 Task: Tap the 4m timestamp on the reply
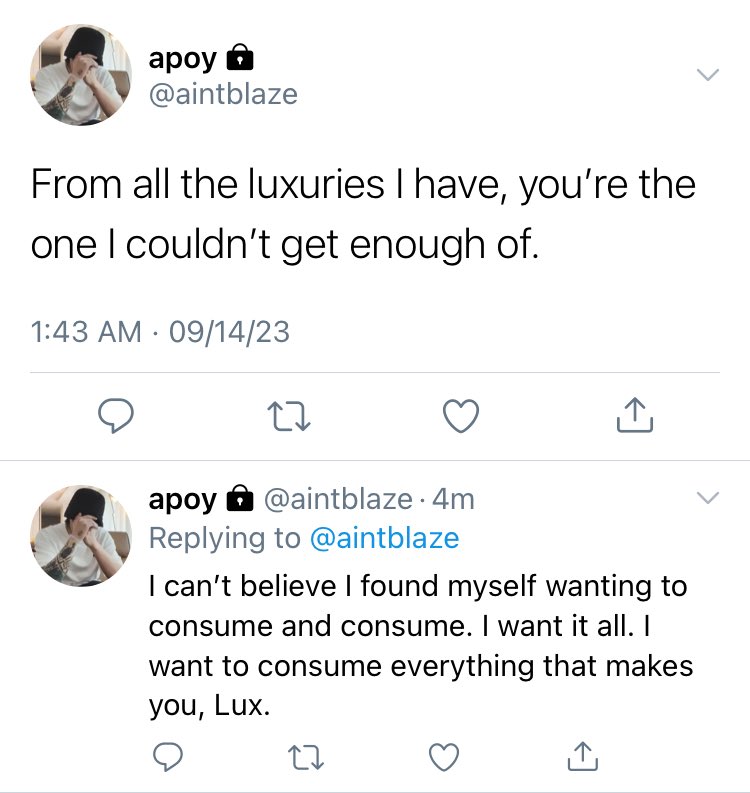454,499
